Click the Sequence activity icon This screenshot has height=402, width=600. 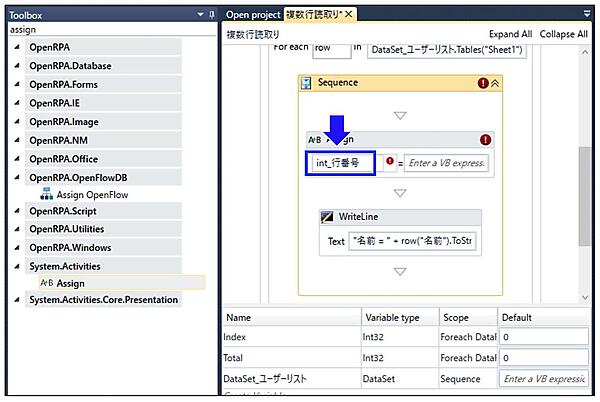tap(307, 84)
